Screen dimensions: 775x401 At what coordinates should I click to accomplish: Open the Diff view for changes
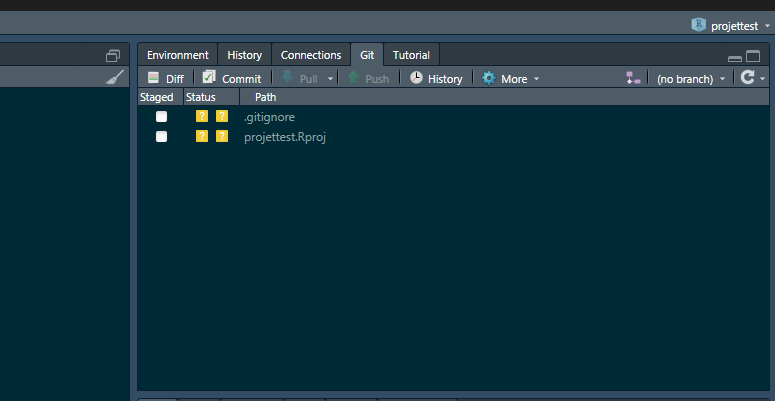click(x=166, y=78)
